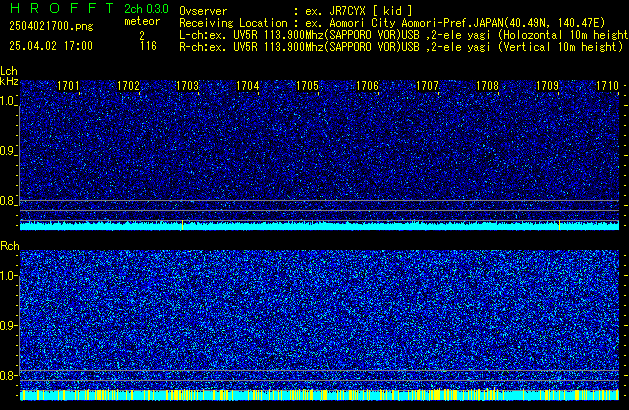The height and width of the screenshot is (410, 629).
Task: Click the Lch 0.9 frequency axis label
Action: 8,151
